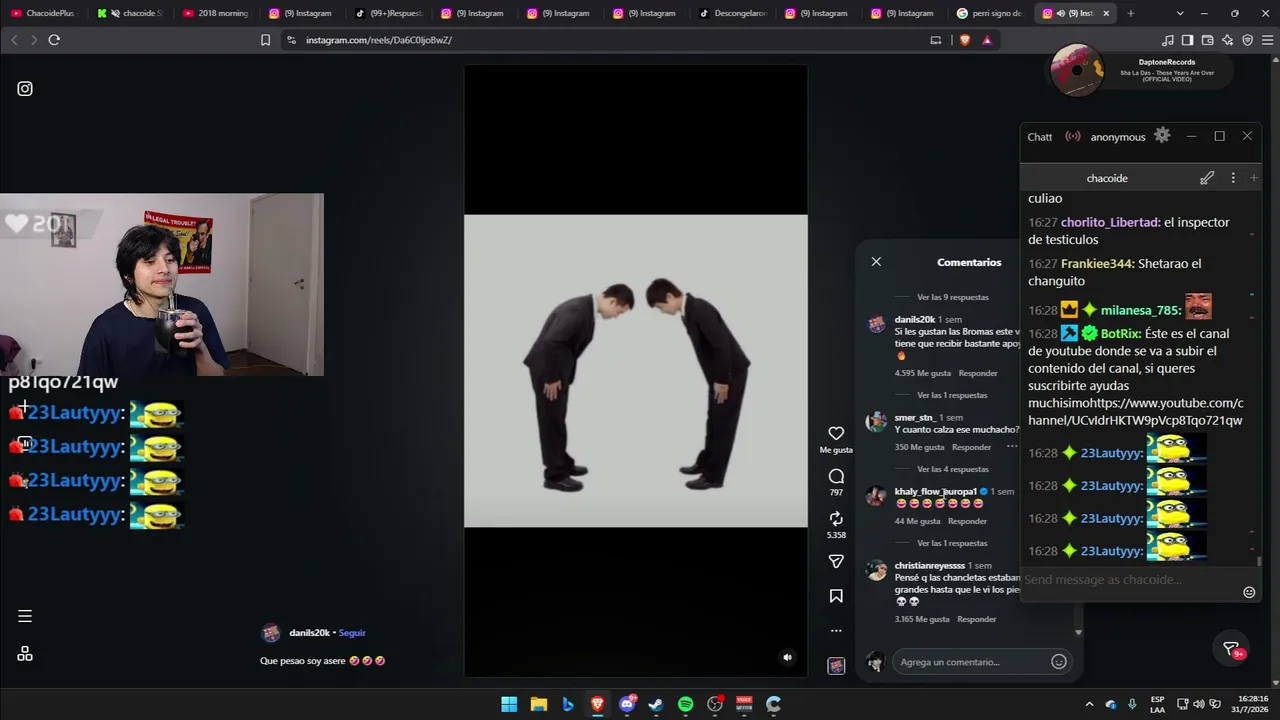This screenshot has height=720, width=1280.
Task: Open Discord from the taskbar
Action: (627, 704)
